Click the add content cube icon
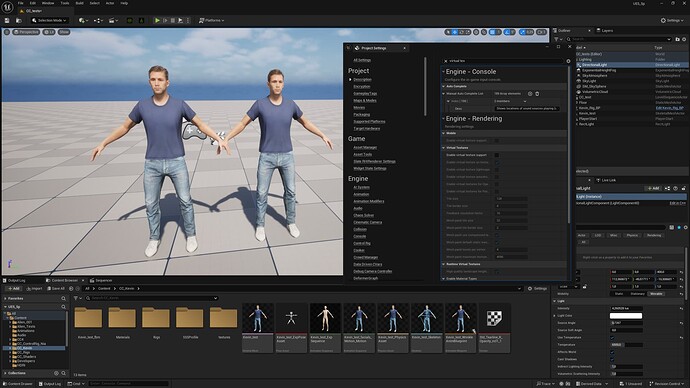This screenshot has width=690, height=388. coord(82,20)
